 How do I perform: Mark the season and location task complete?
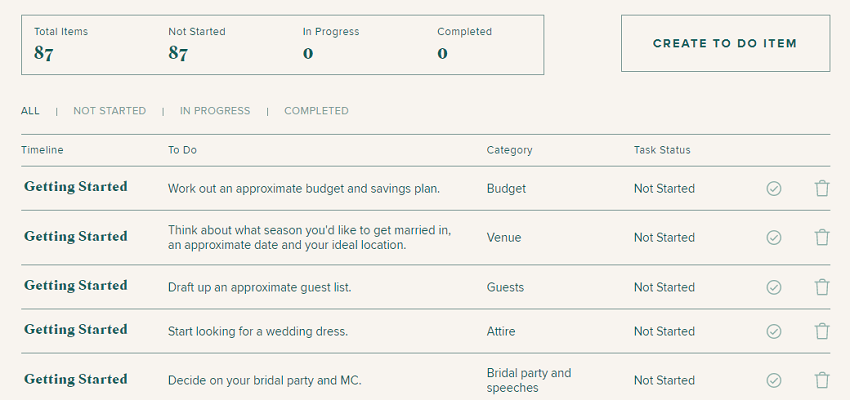coord(773,237)
